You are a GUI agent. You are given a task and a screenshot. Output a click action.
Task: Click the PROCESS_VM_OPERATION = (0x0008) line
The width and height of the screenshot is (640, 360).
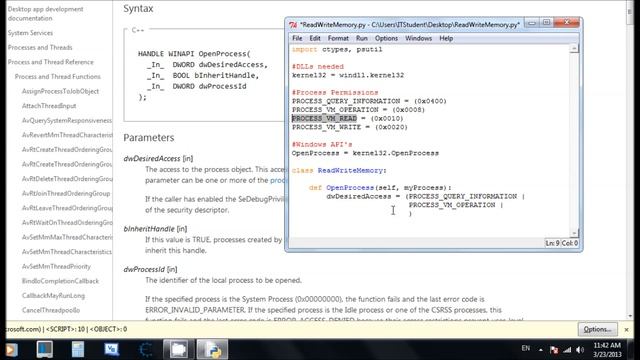[x=358, y=109]
